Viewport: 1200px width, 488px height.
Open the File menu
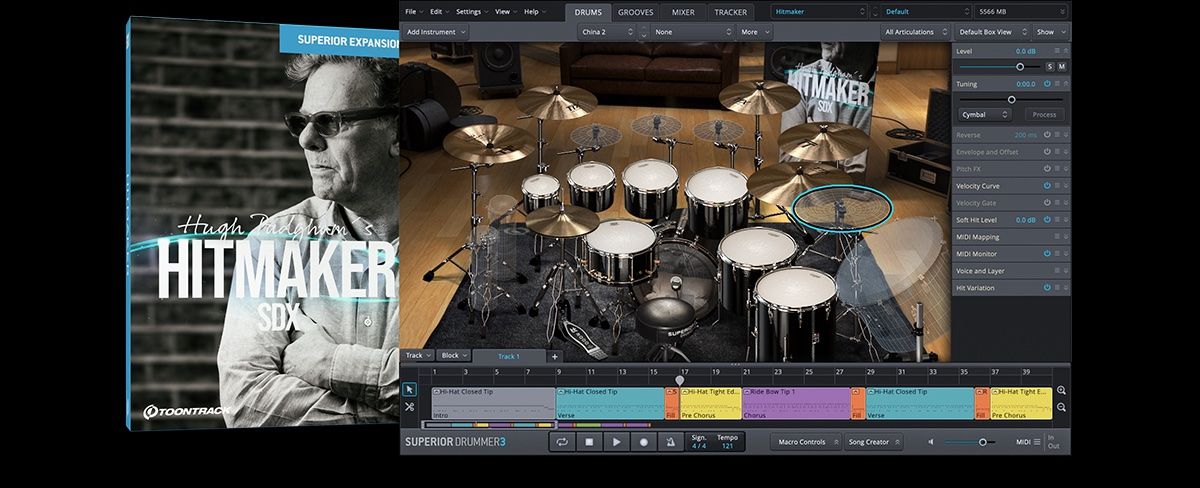click(413, 11)
